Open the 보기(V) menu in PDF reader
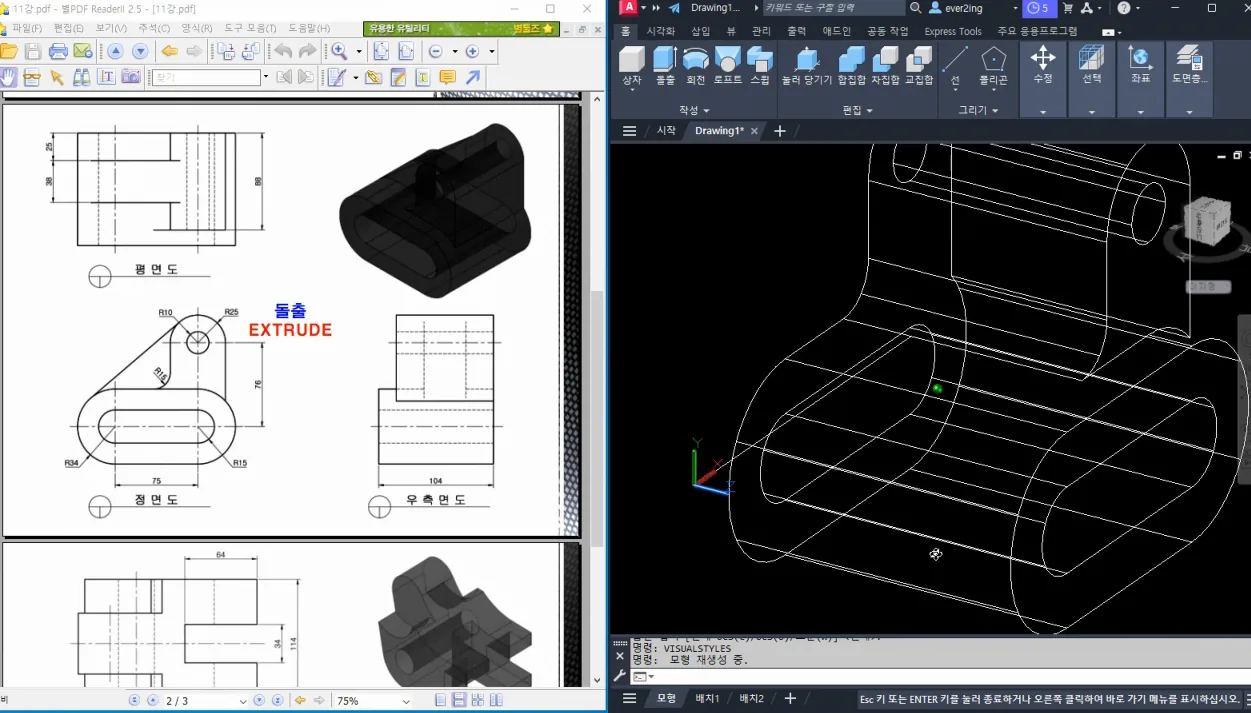1251x713 pixels. pyautogui.click(x=111, y=28)
